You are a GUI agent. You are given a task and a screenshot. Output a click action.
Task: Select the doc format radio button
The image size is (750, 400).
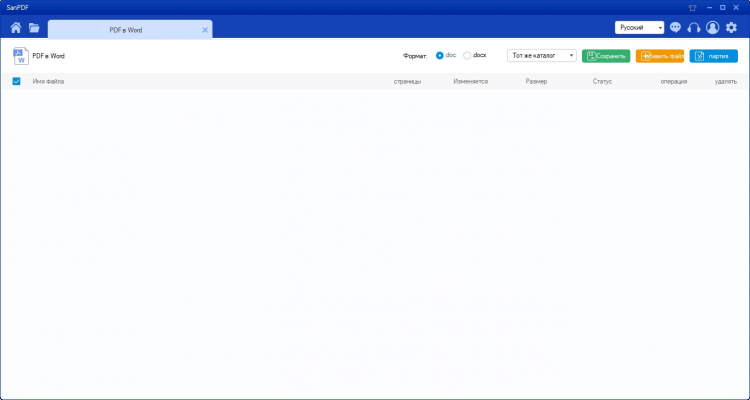point(440,56)
